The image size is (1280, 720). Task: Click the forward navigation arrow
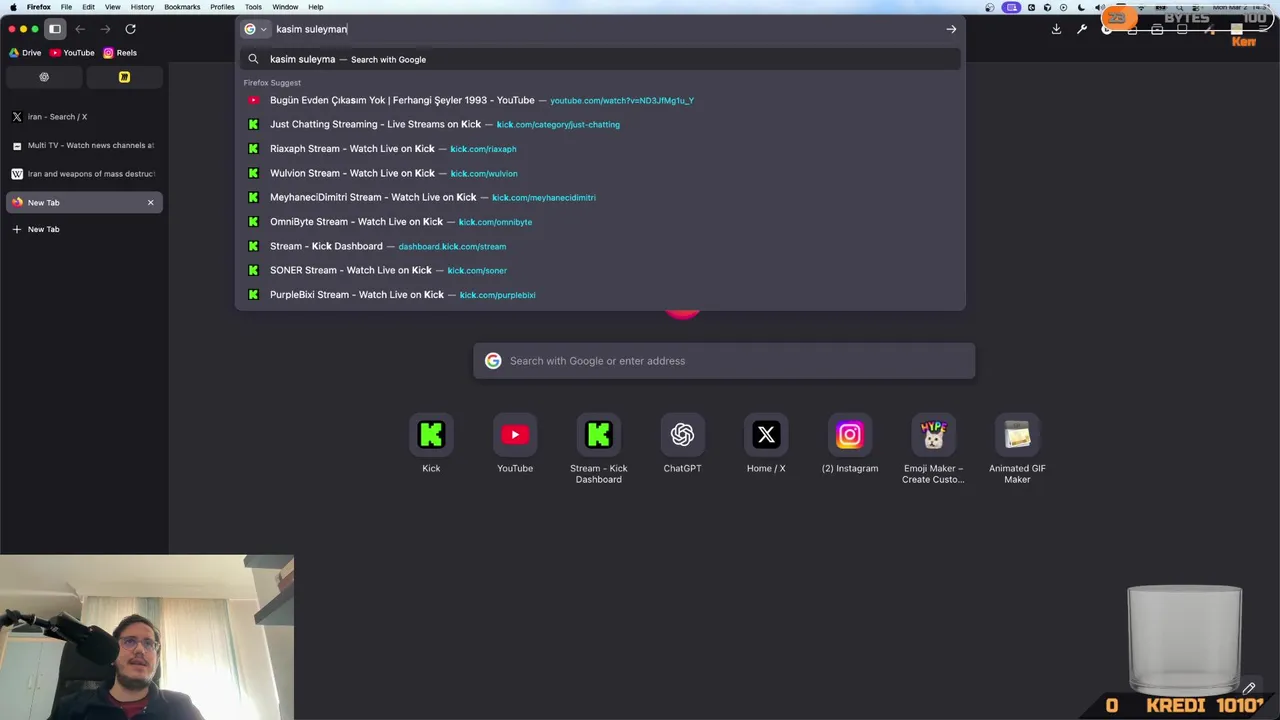click(105, 29)
